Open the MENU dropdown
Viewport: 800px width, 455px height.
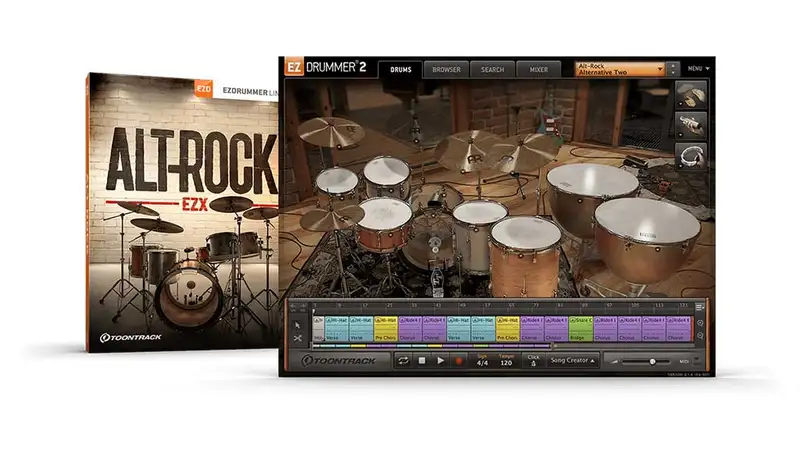pos(698,68)
